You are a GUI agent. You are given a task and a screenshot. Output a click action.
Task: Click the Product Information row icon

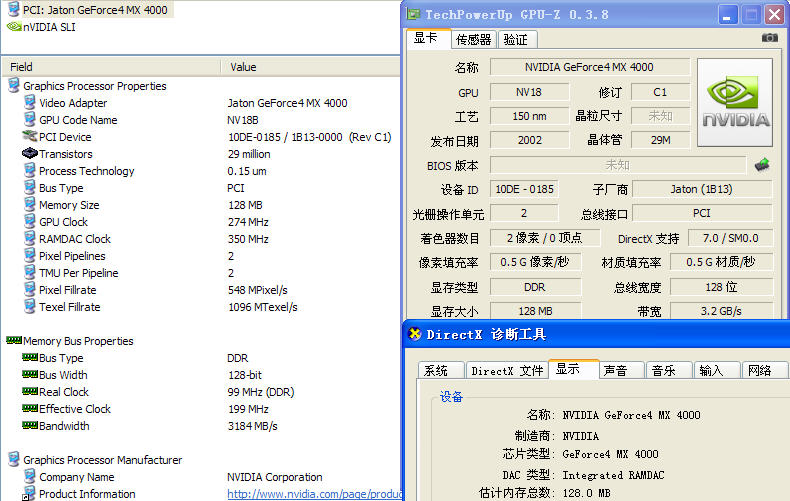pos(30,493)
